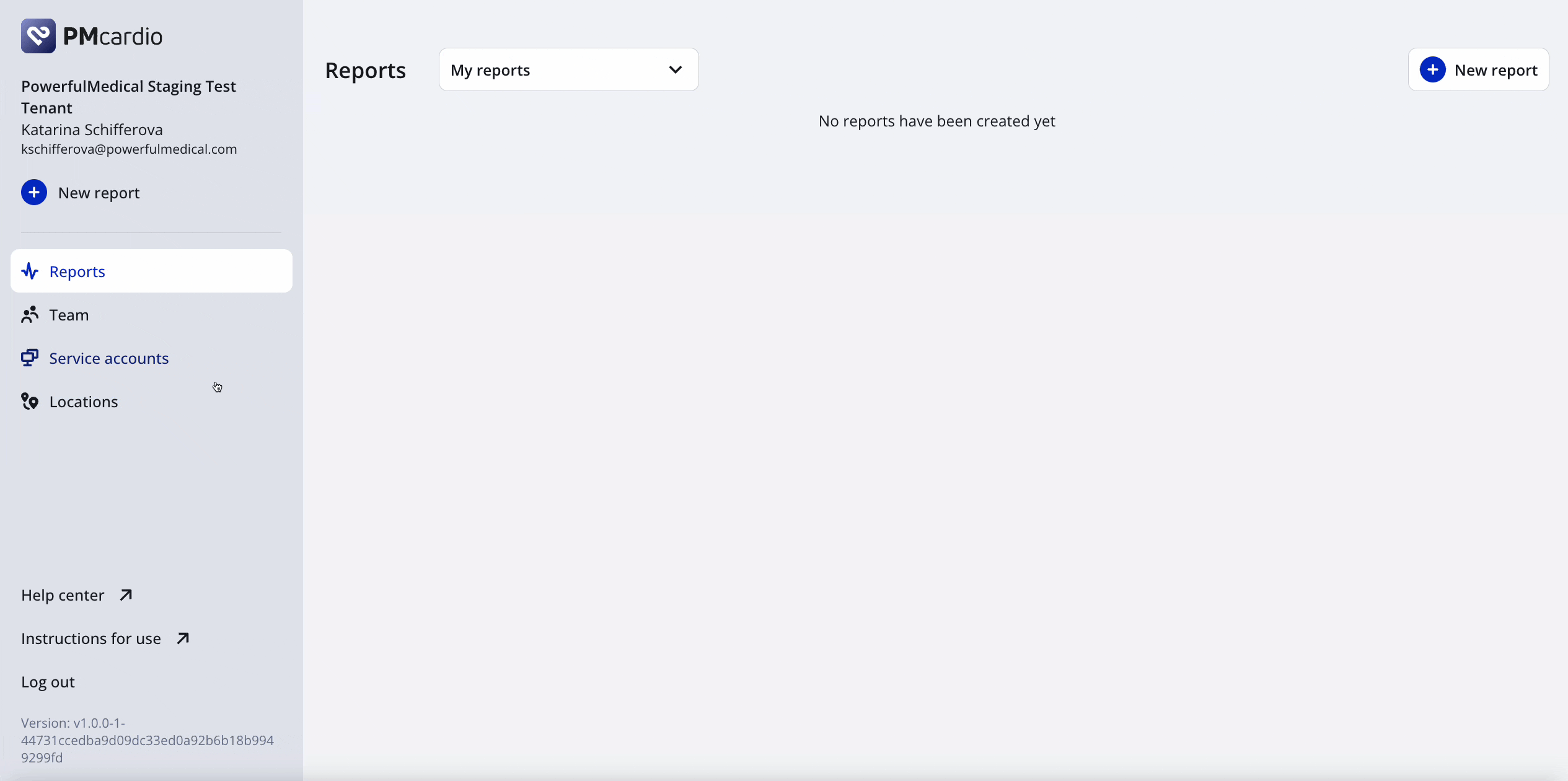The width and height of the screenshot is (1568, 781).
Task: Click the Reports pulse-line icon
Action: 30,271
